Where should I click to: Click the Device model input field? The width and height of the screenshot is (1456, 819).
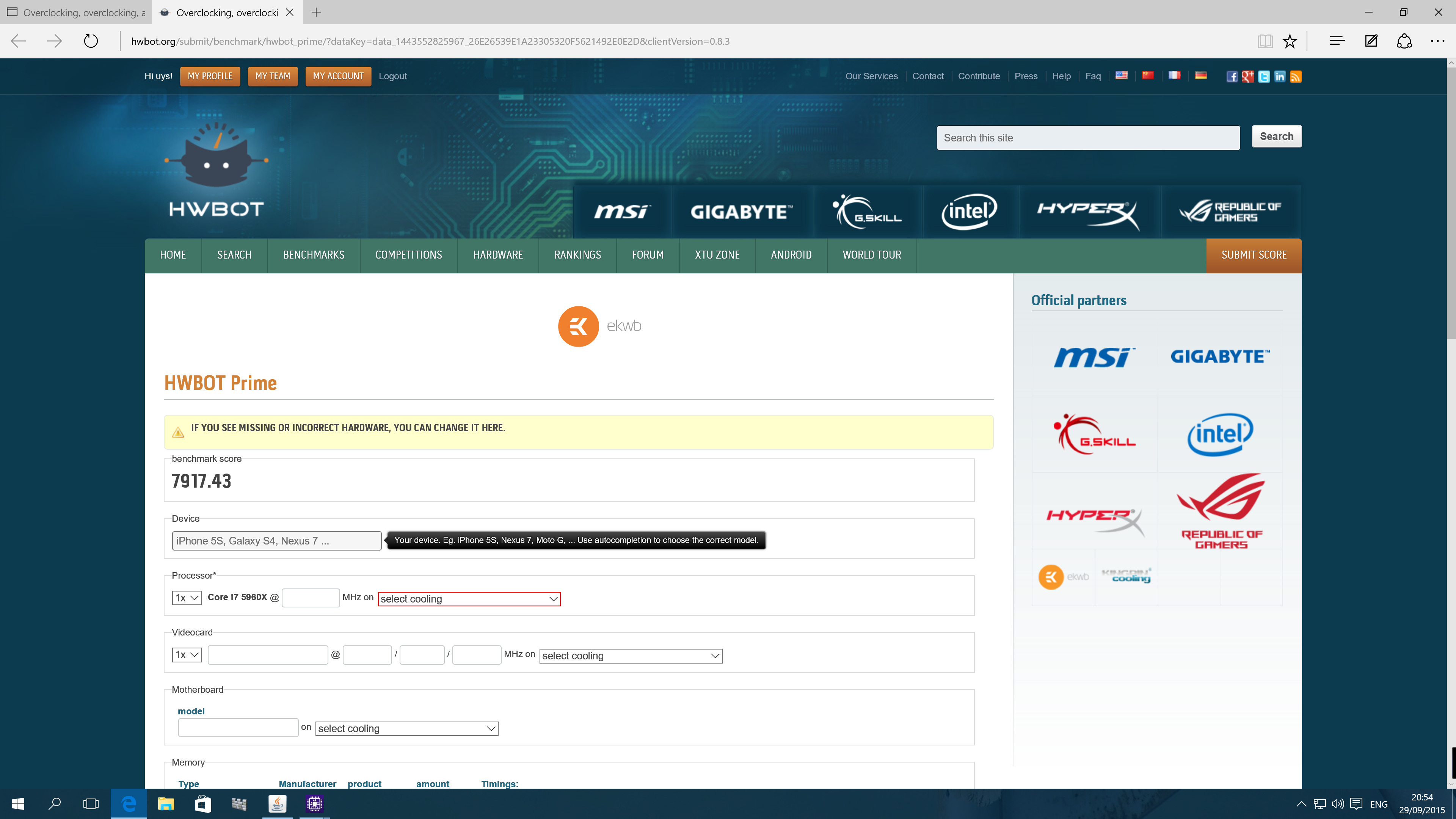click(276, 541)
